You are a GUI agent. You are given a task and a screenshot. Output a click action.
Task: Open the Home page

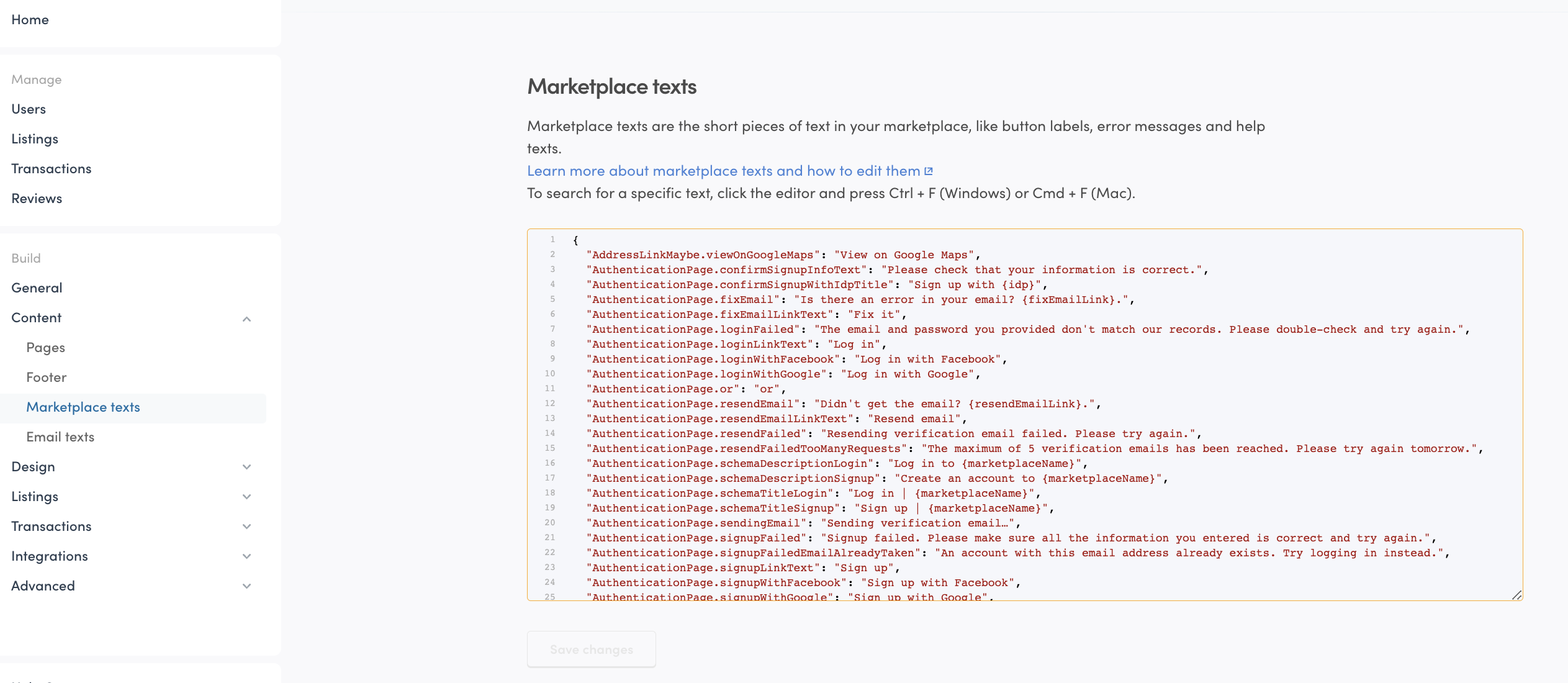coord(30,19)
